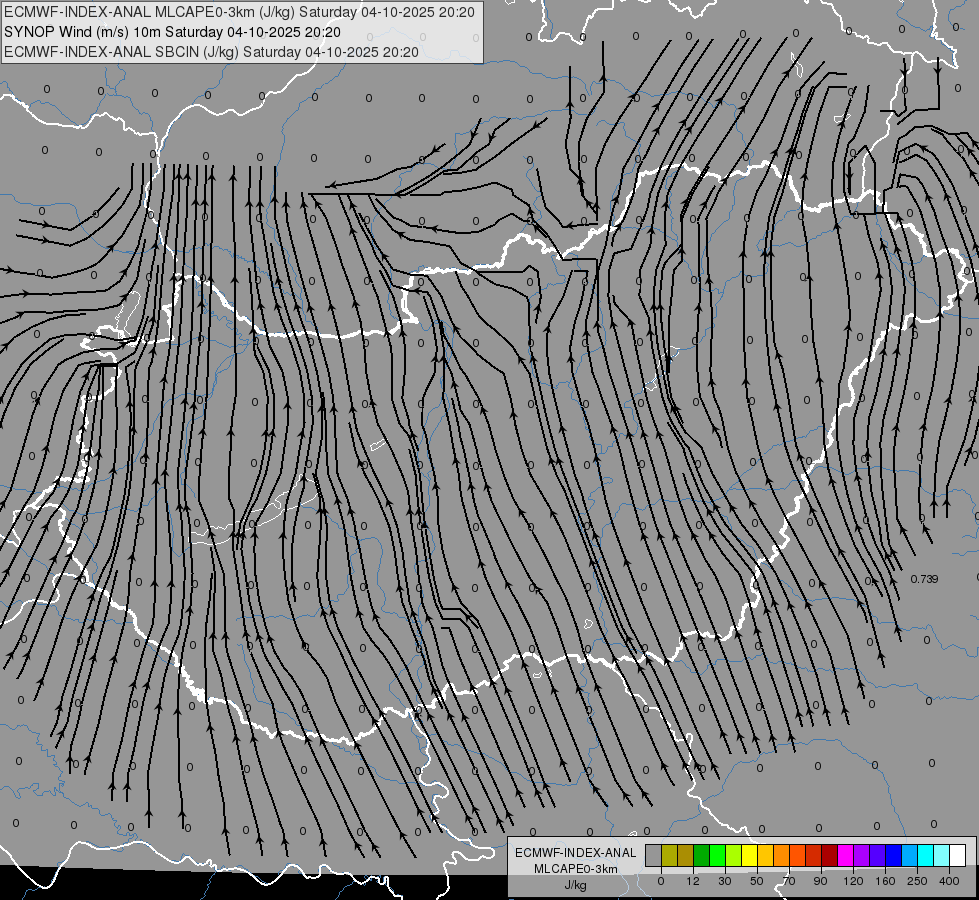The height and width of the screenshot is (900, 979).
Task: Click the title line 'ECMWF-INDEX-ANAL MLCAPE0-3km (J/kg)'
Action: click(239, 12)
